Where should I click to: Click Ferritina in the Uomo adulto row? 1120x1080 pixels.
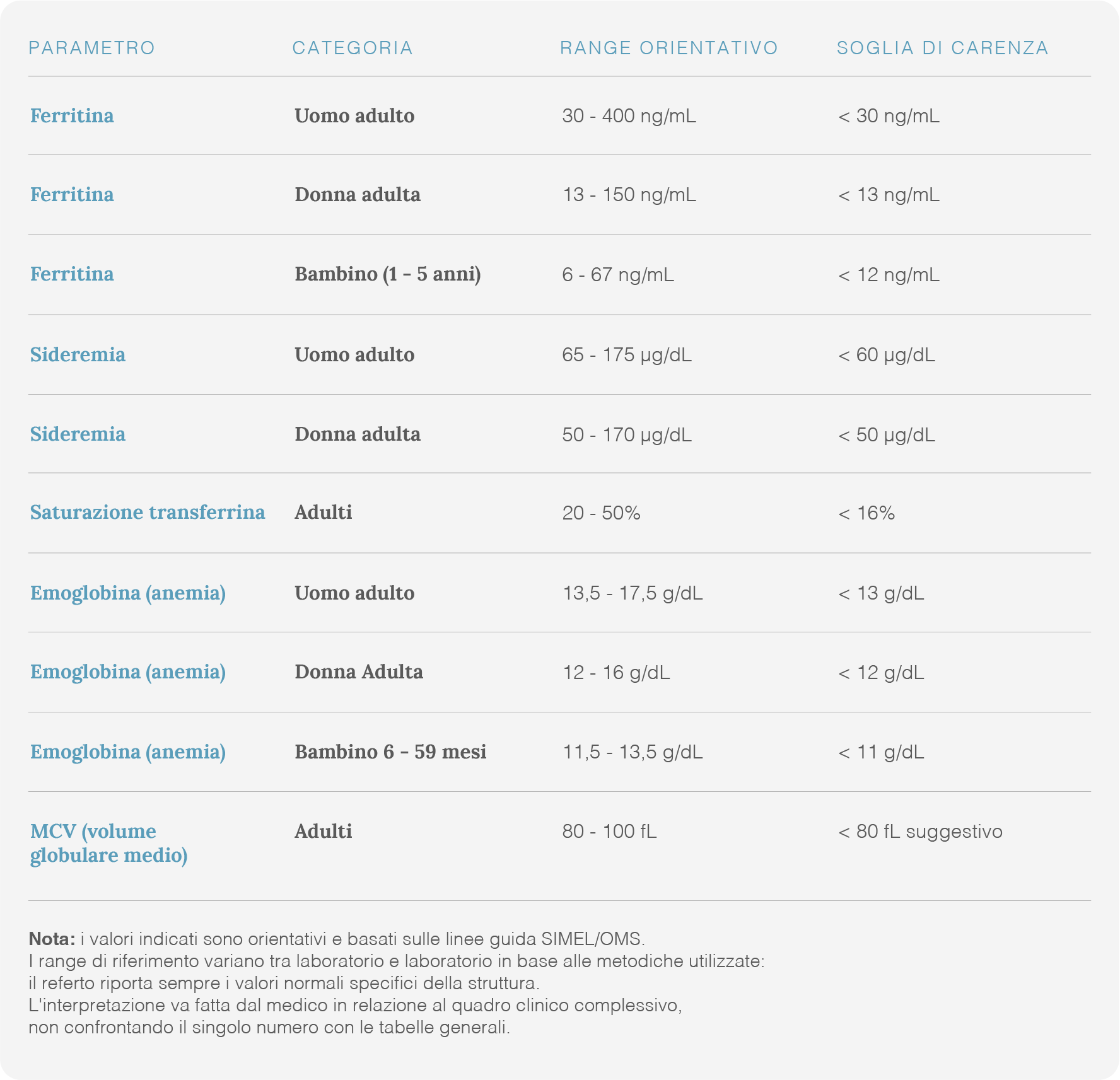coord(72,115)
